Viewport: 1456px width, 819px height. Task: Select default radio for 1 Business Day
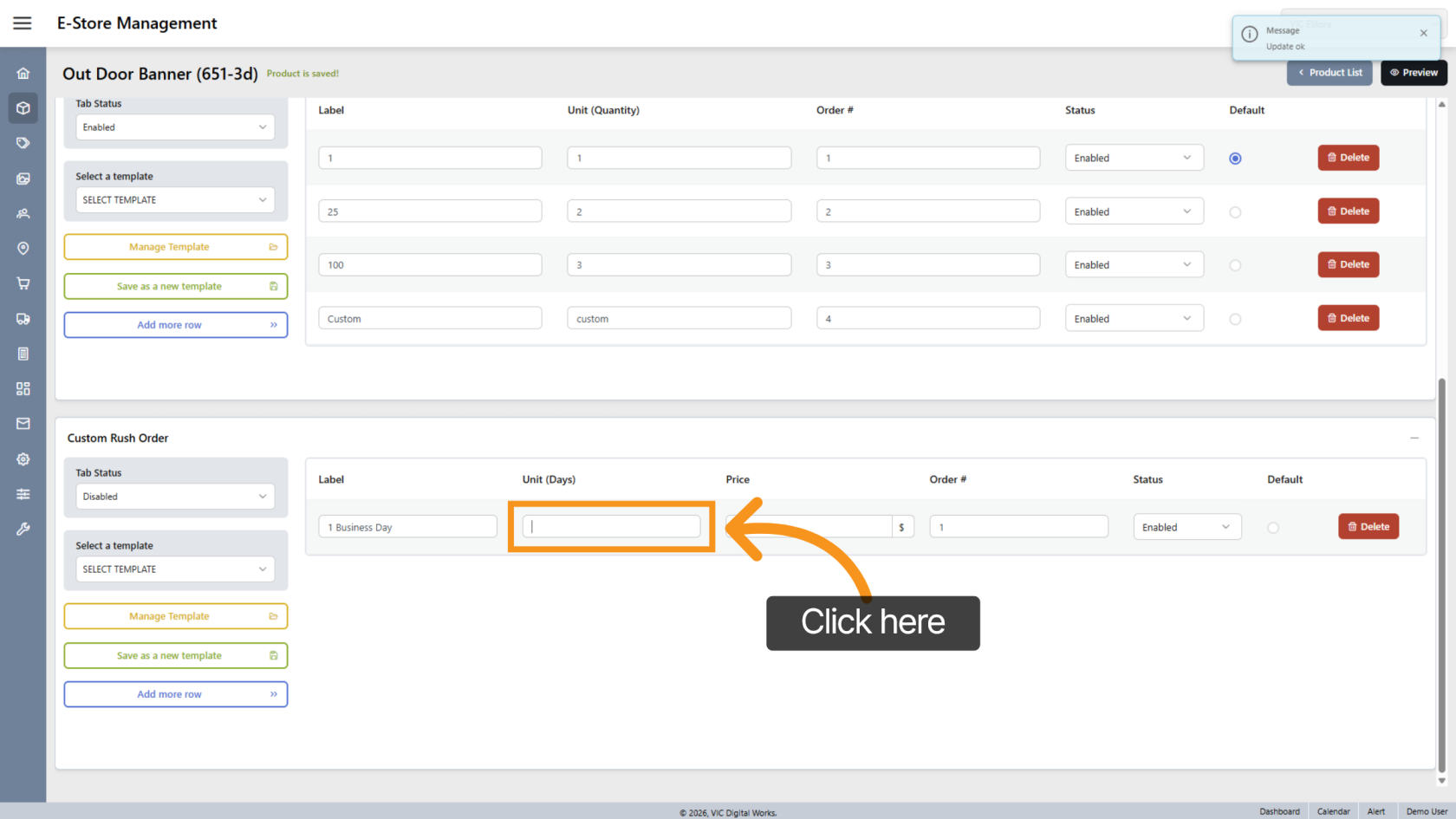pyautogui.click(x=1272, y=528)
